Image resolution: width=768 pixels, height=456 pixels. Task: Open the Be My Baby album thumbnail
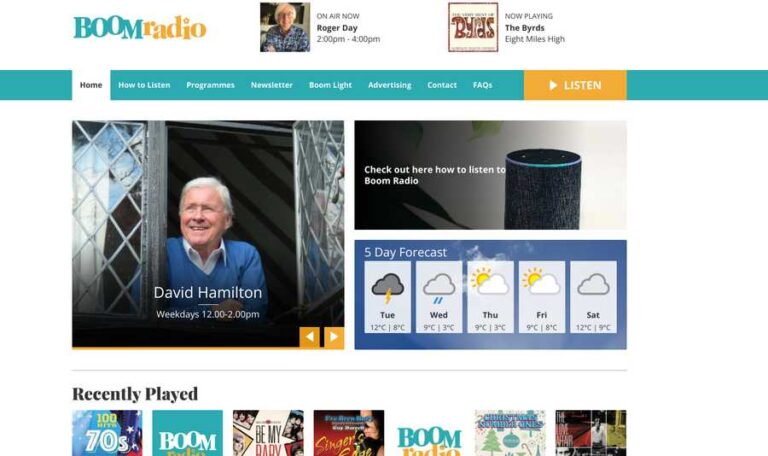(x=268, y=433)
